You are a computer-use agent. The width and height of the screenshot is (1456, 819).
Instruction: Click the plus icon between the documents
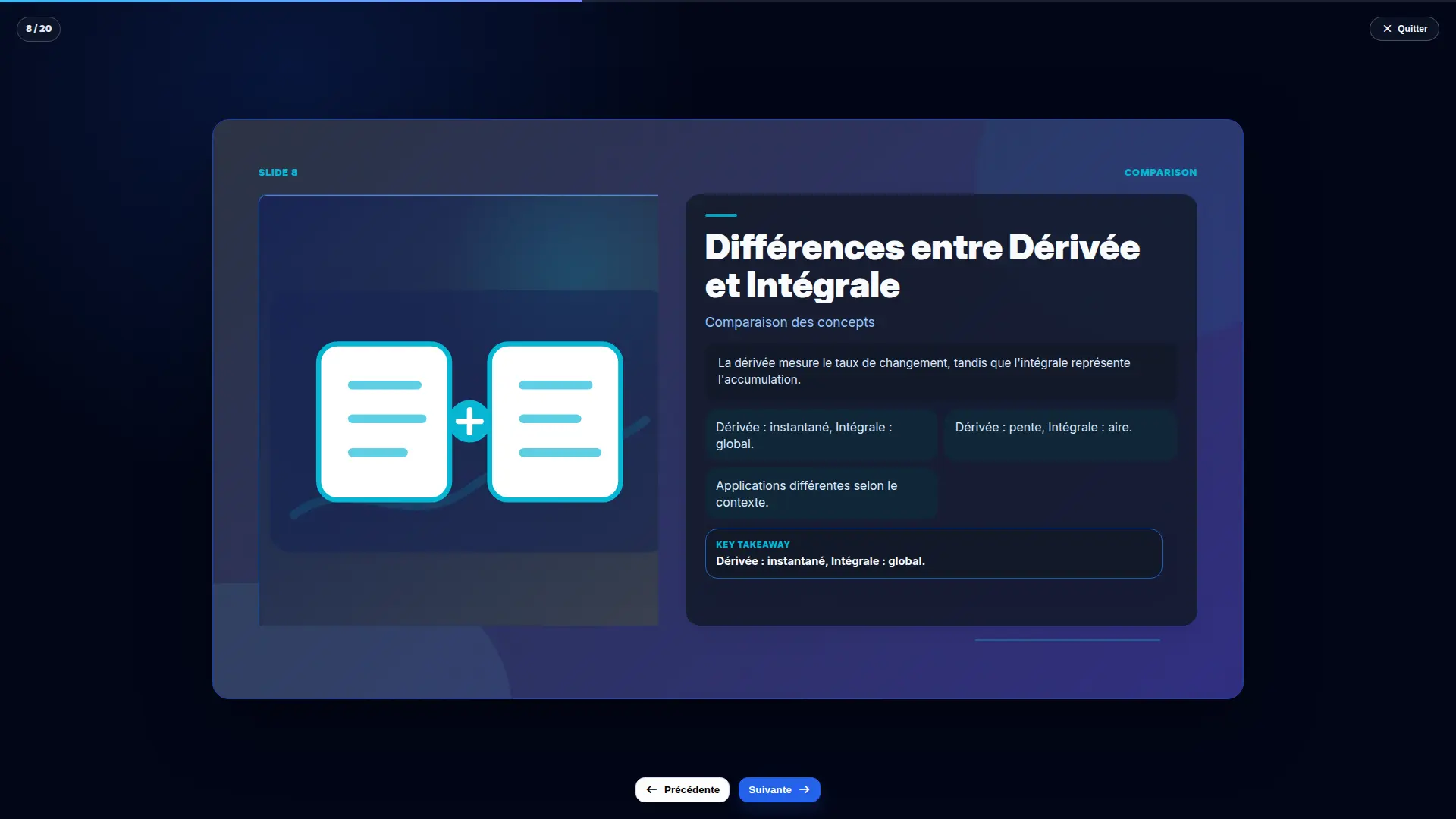coord(469,422)
